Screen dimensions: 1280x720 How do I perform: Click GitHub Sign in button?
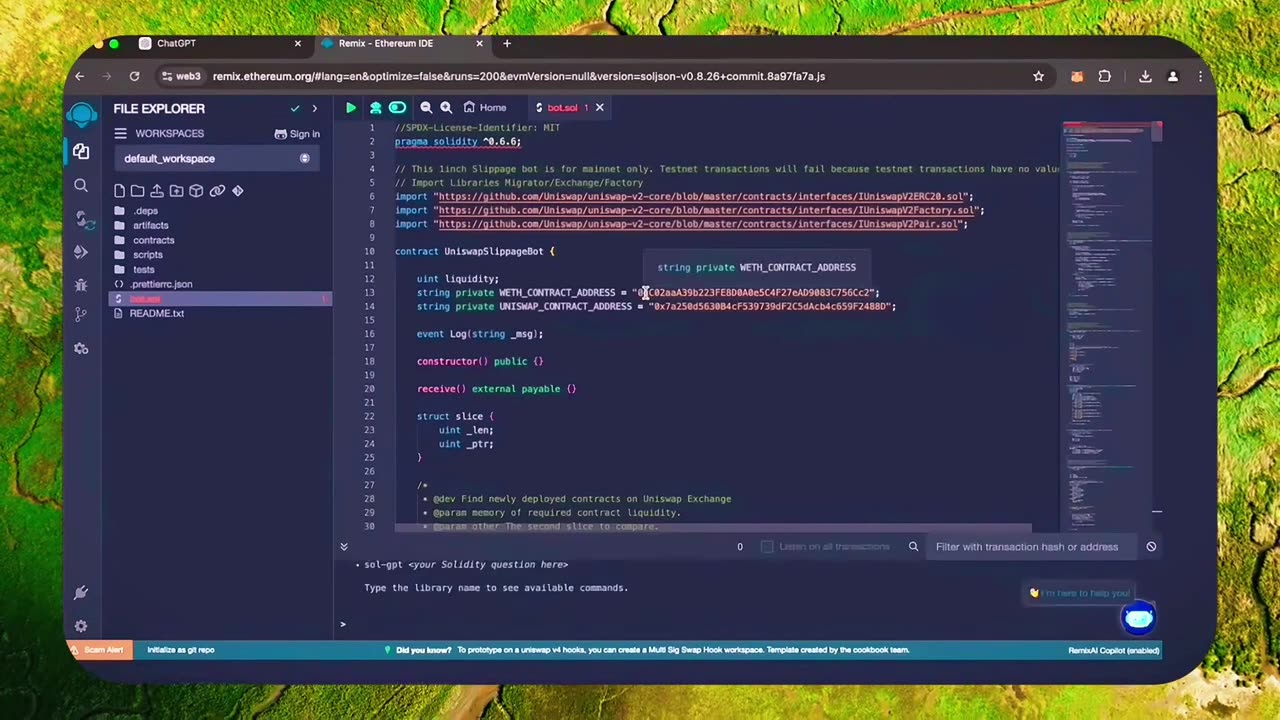click(297, 134)
